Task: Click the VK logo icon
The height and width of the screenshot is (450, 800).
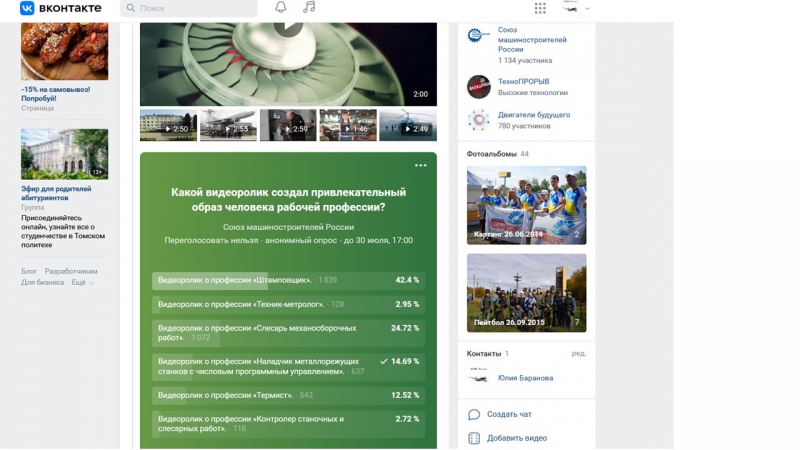Action: 27,8
